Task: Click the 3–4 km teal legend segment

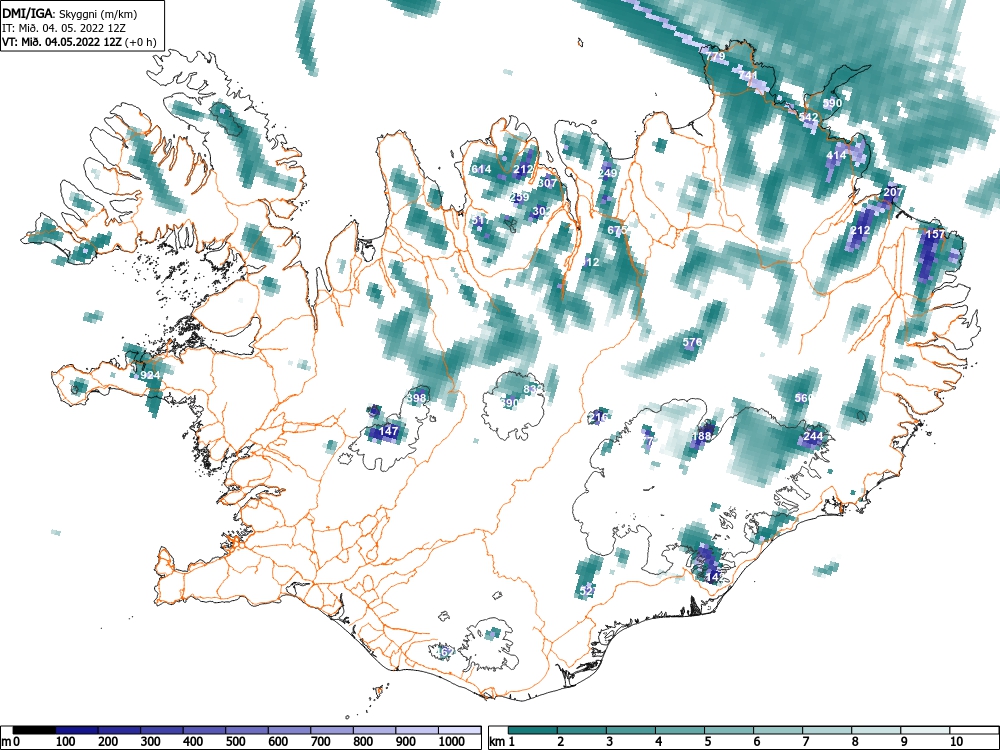Action: coord(631,730)
